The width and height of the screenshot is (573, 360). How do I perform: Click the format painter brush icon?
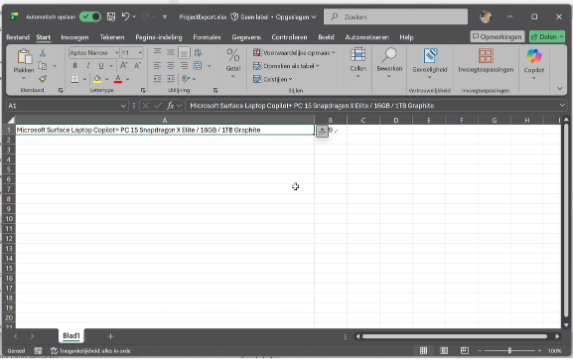[43, 79]
